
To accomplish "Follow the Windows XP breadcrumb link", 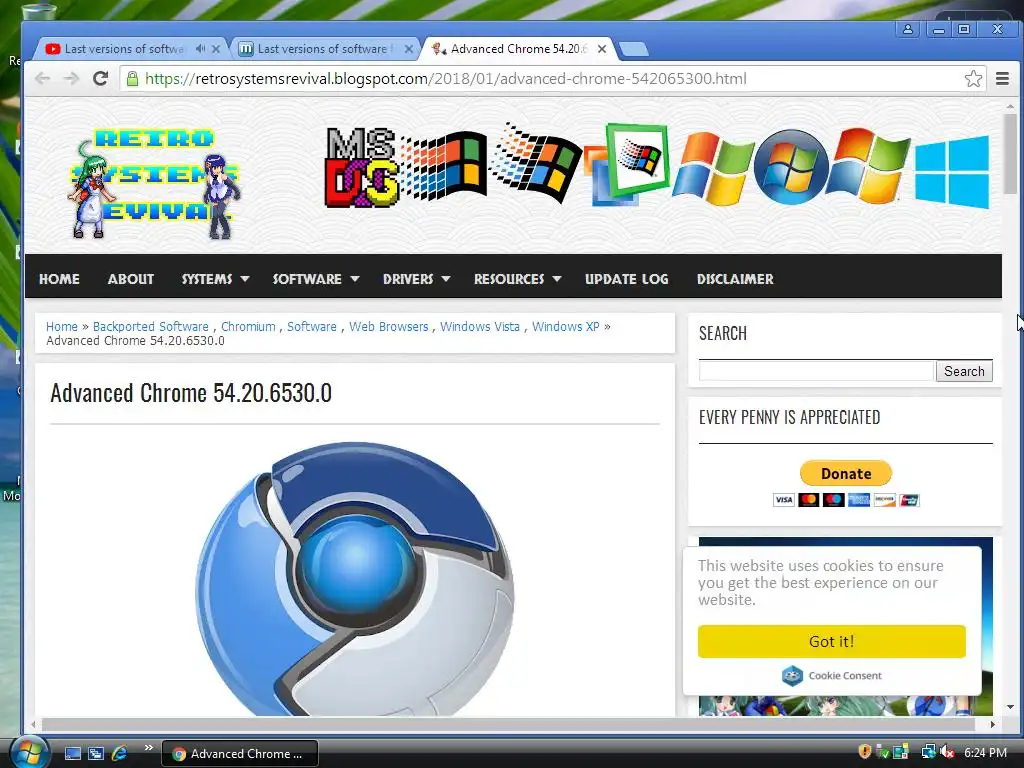I will pos(566,327).
